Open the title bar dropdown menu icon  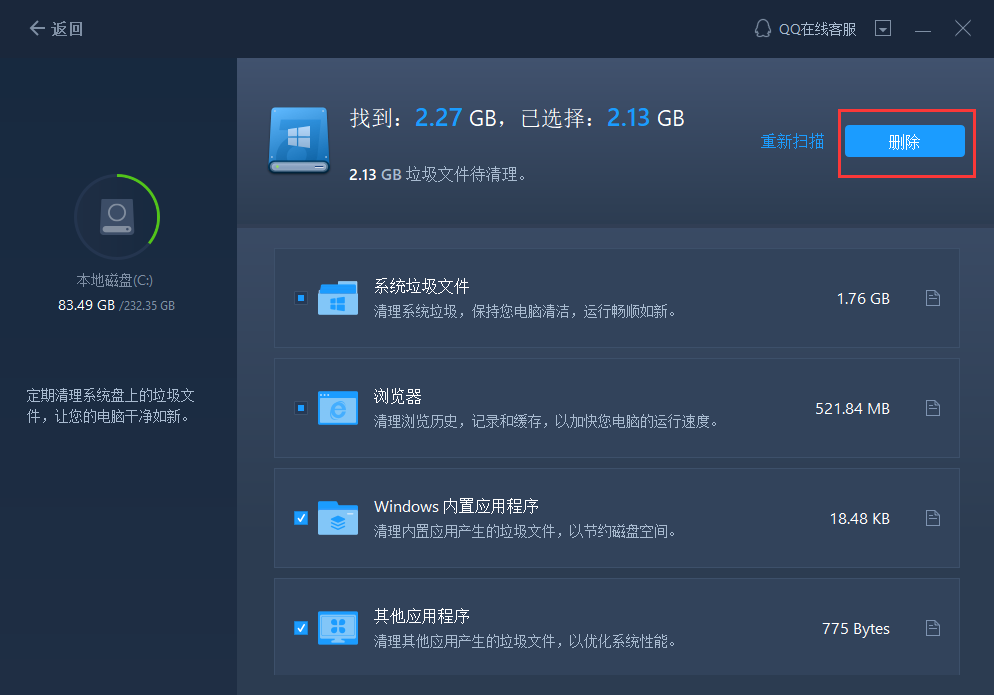coord(883,29)
